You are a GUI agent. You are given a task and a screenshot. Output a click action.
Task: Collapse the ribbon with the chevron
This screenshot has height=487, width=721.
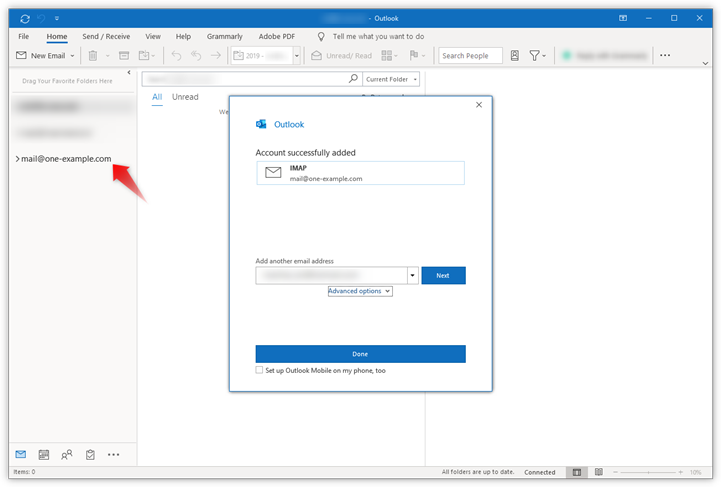point(705,63)
